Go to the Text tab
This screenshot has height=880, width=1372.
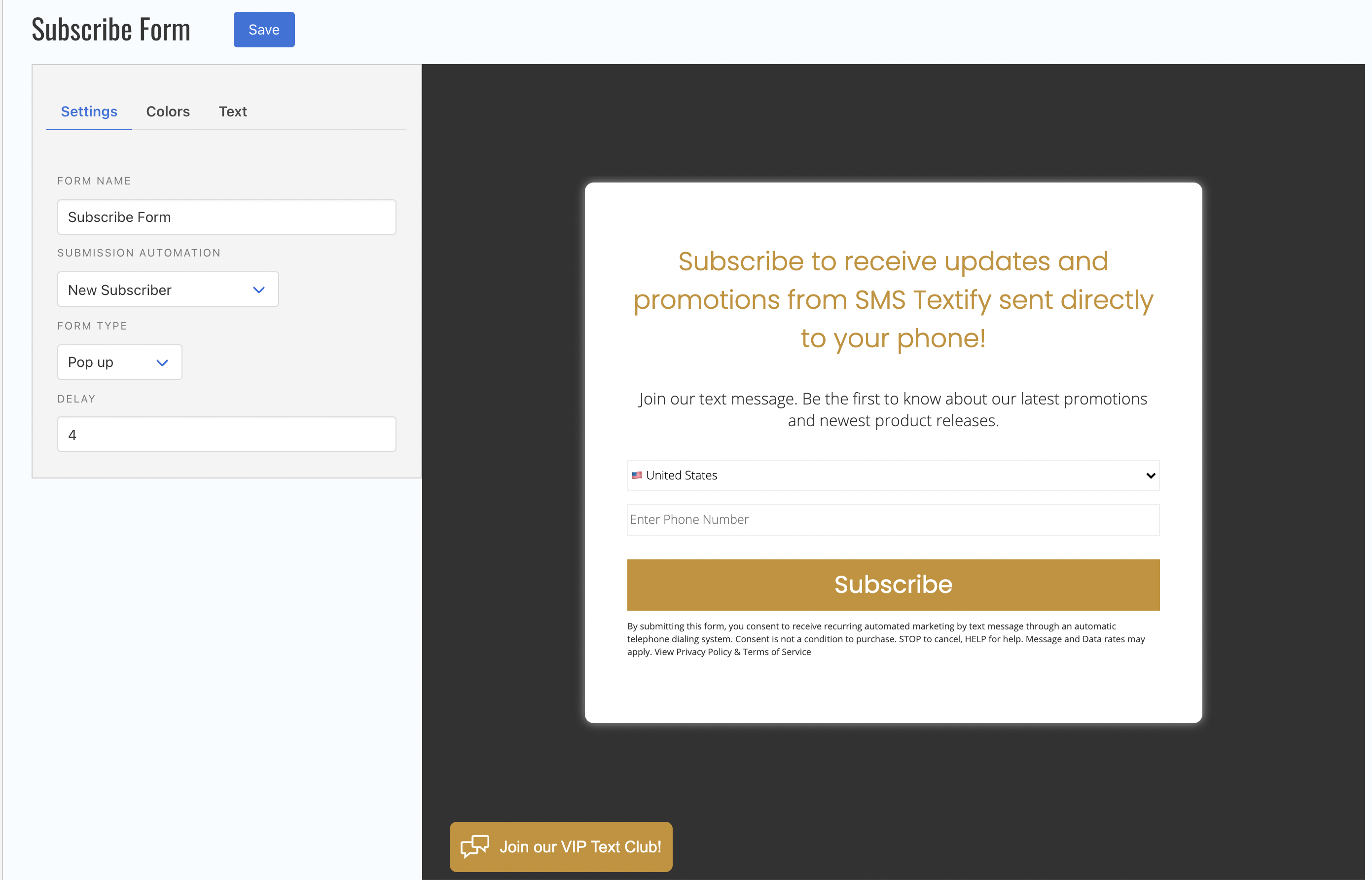click(232, 111)
